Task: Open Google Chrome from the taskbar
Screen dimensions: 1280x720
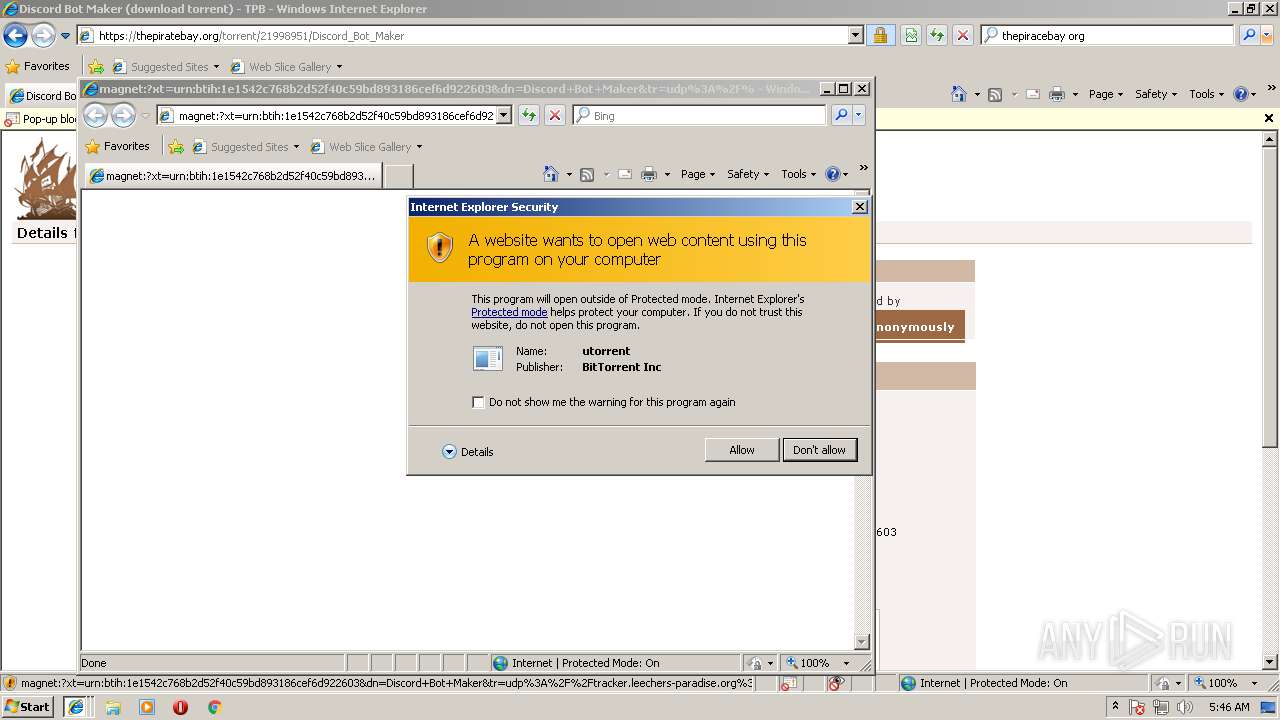Action: (x=213, y=707)
